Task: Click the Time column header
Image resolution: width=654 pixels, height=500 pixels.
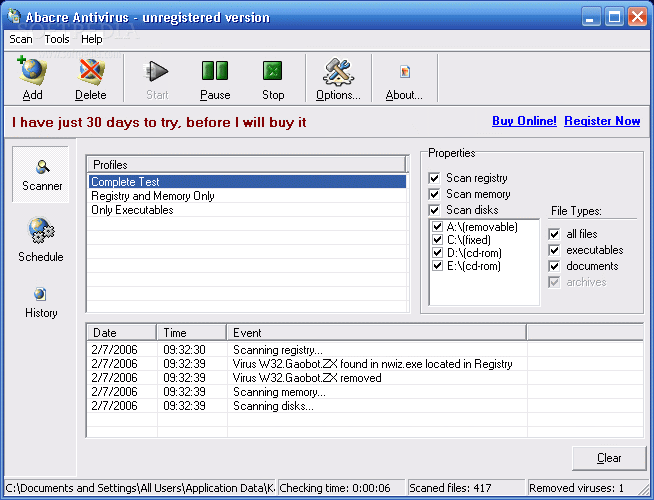Action: [192, 333]
